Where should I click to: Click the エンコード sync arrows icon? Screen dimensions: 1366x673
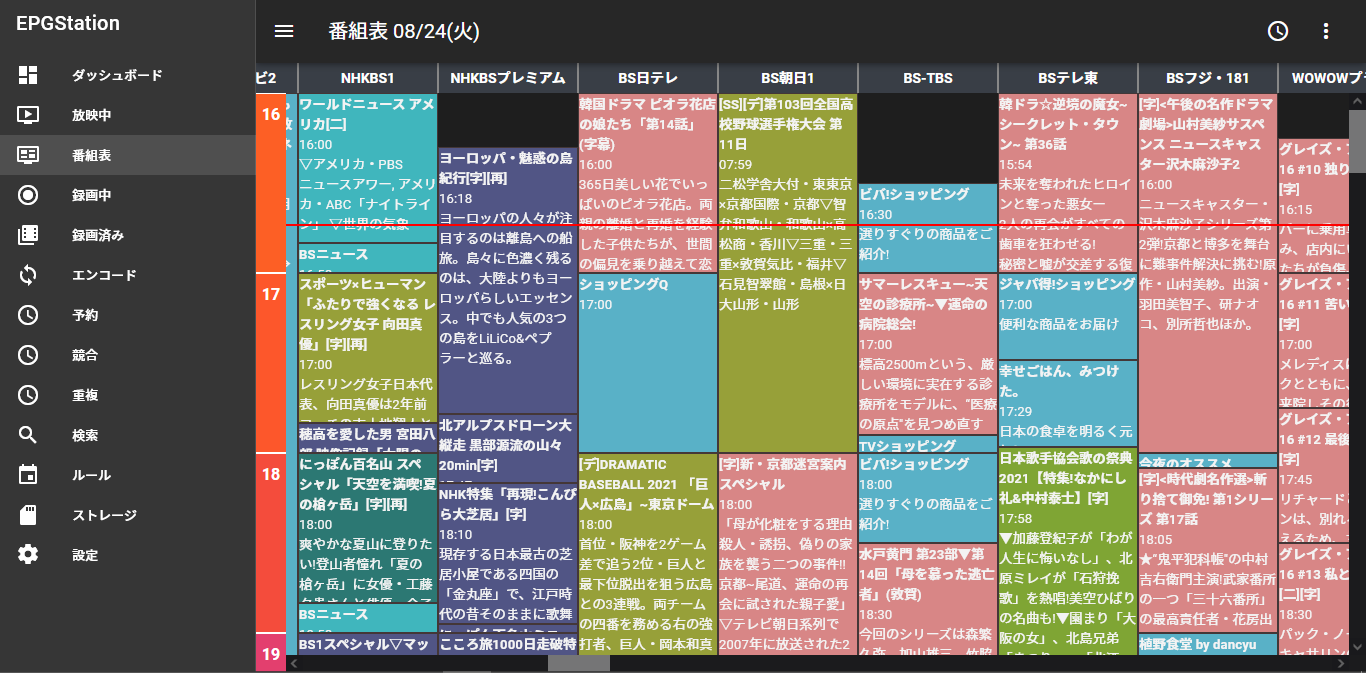(28, 275)
